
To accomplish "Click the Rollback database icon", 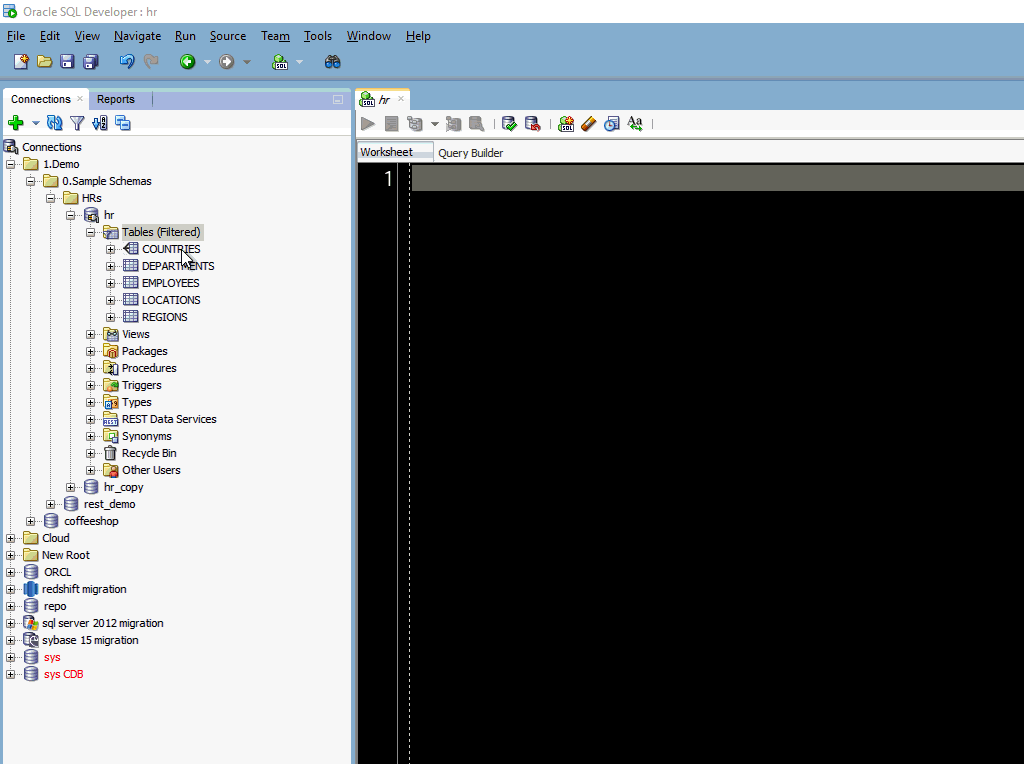I will [x=532, y=124].
